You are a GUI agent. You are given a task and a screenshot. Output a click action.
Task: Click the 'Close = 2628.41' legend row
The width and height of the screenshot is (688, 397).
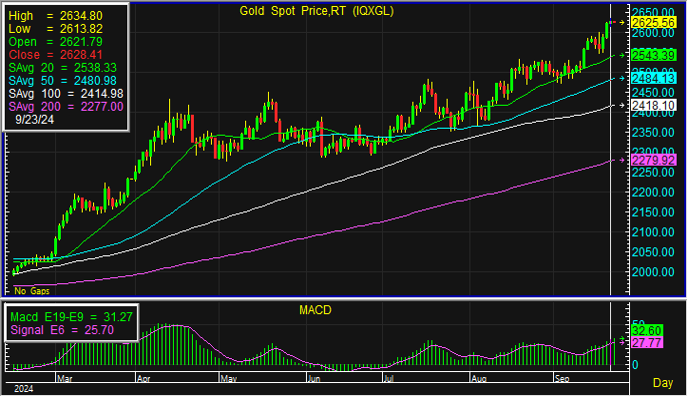click(x=55, y=55)
